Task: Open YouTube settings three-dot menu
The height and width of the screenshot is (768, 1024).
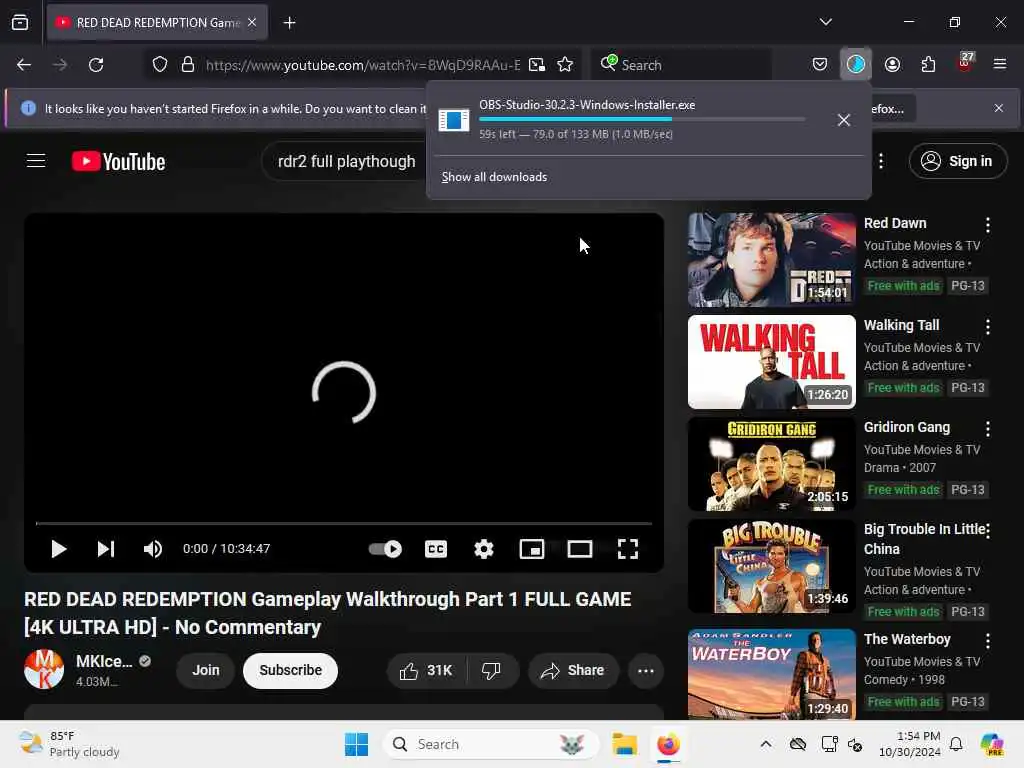Action: point(881,161)
